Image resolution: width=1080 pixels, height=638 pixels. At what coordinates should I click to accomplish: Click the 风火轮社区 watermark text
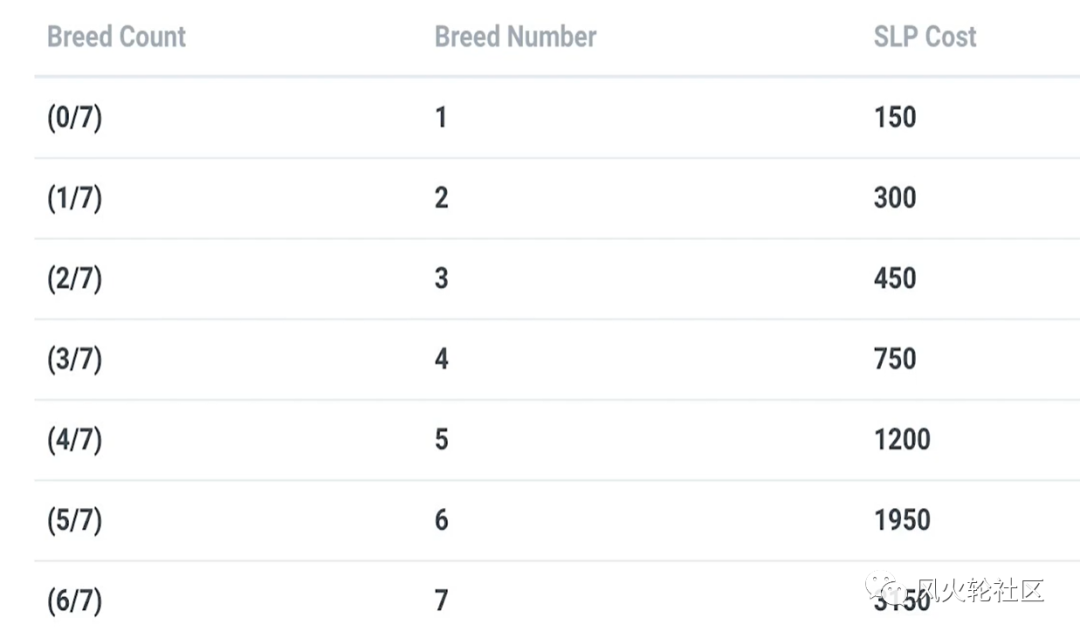[x=982, y=590]
